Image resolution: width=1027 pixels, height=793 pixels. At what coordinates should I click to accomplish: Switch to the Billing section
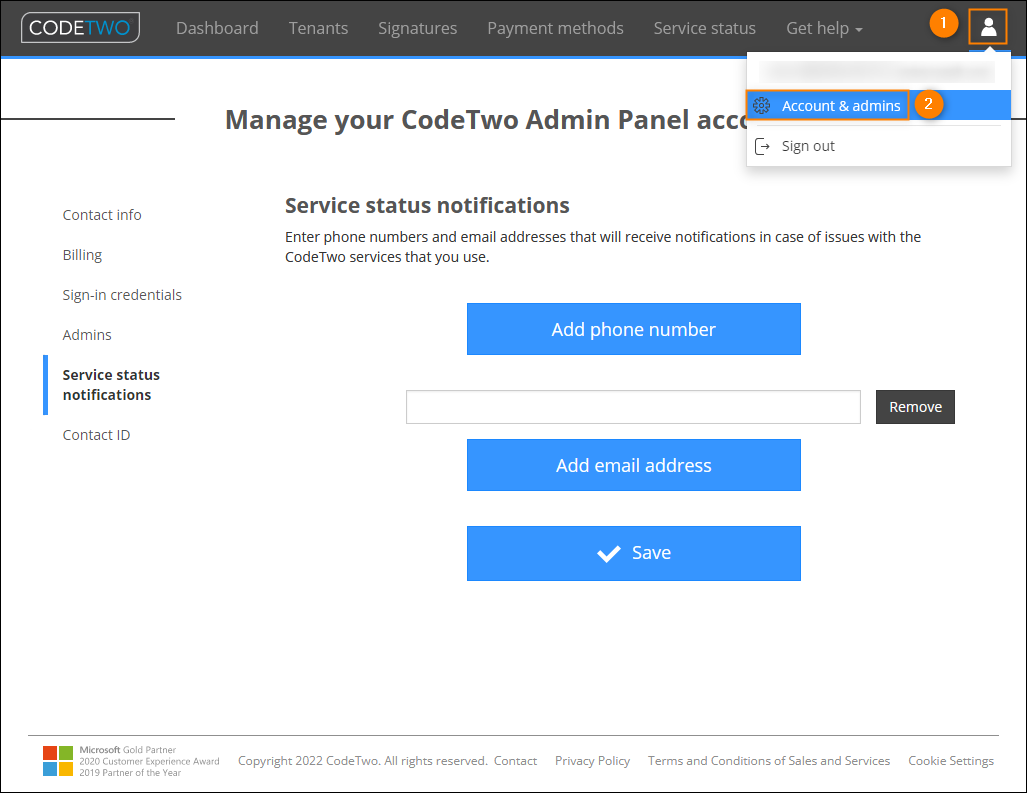(x=82, y=255)
